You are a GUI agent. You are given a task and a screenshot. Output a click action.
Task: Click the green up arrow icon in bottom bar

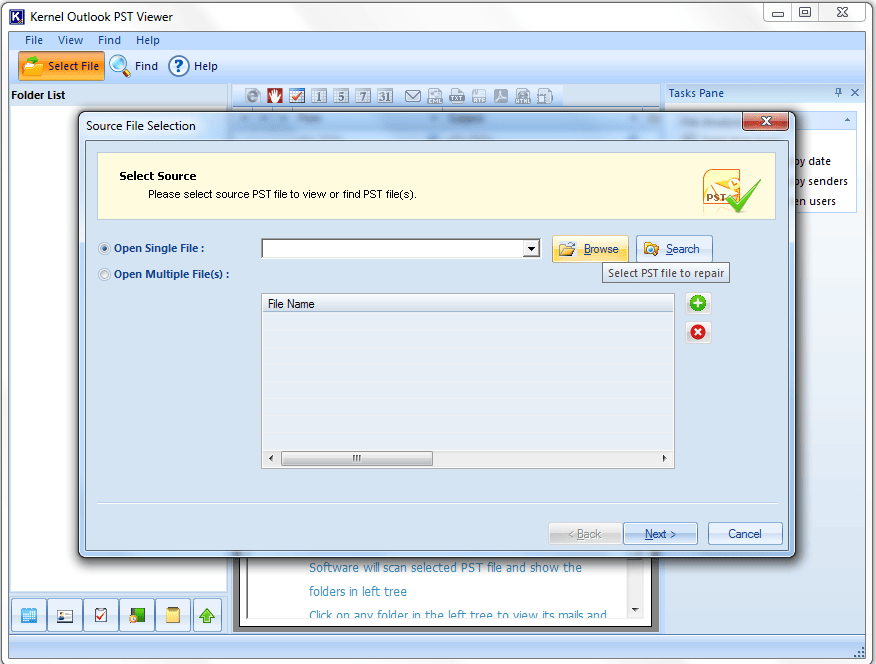click(x=207, y=615)
